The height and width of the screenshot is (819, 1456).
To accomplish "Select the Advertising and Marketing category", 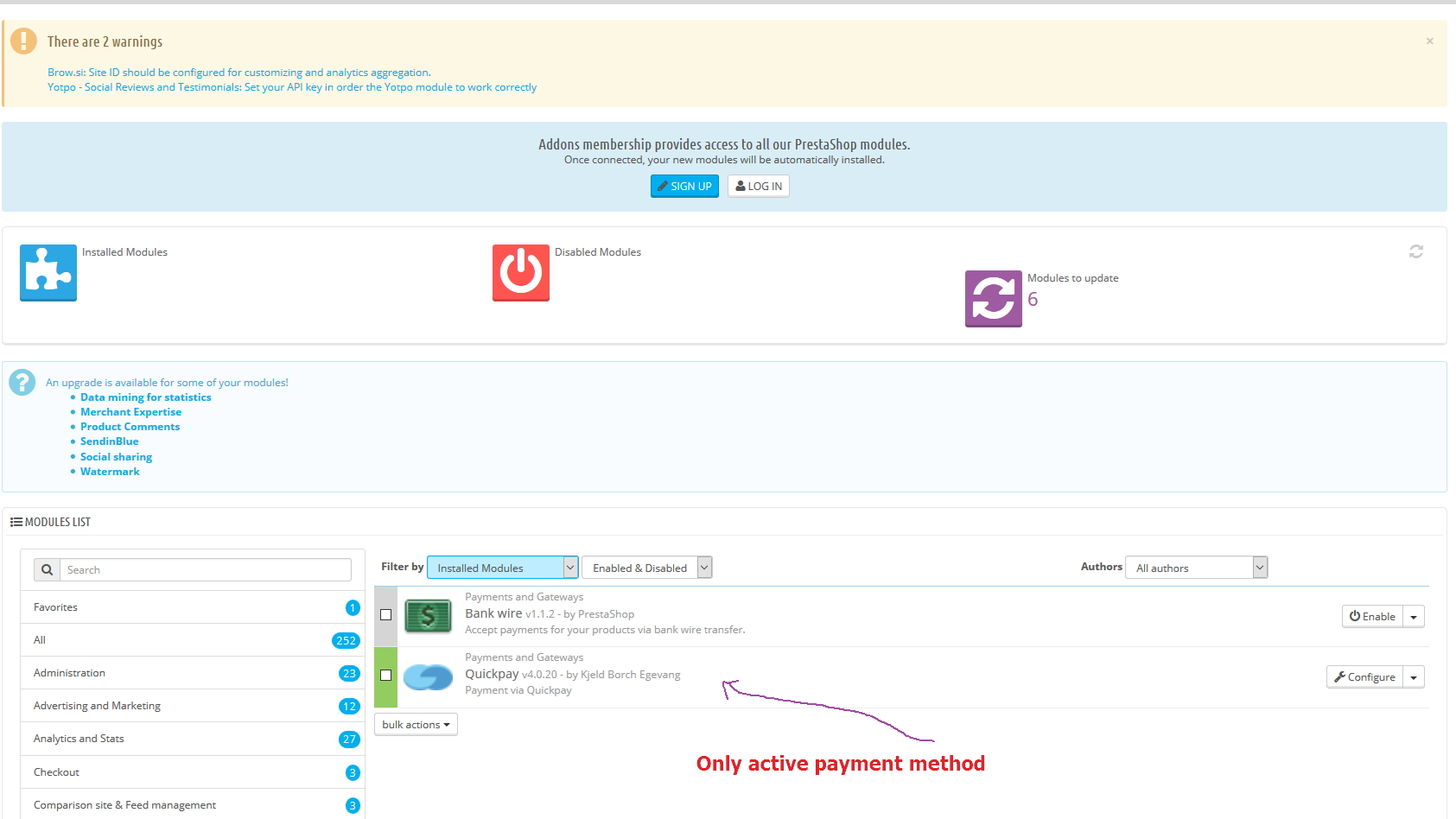I will click(193, 706).
